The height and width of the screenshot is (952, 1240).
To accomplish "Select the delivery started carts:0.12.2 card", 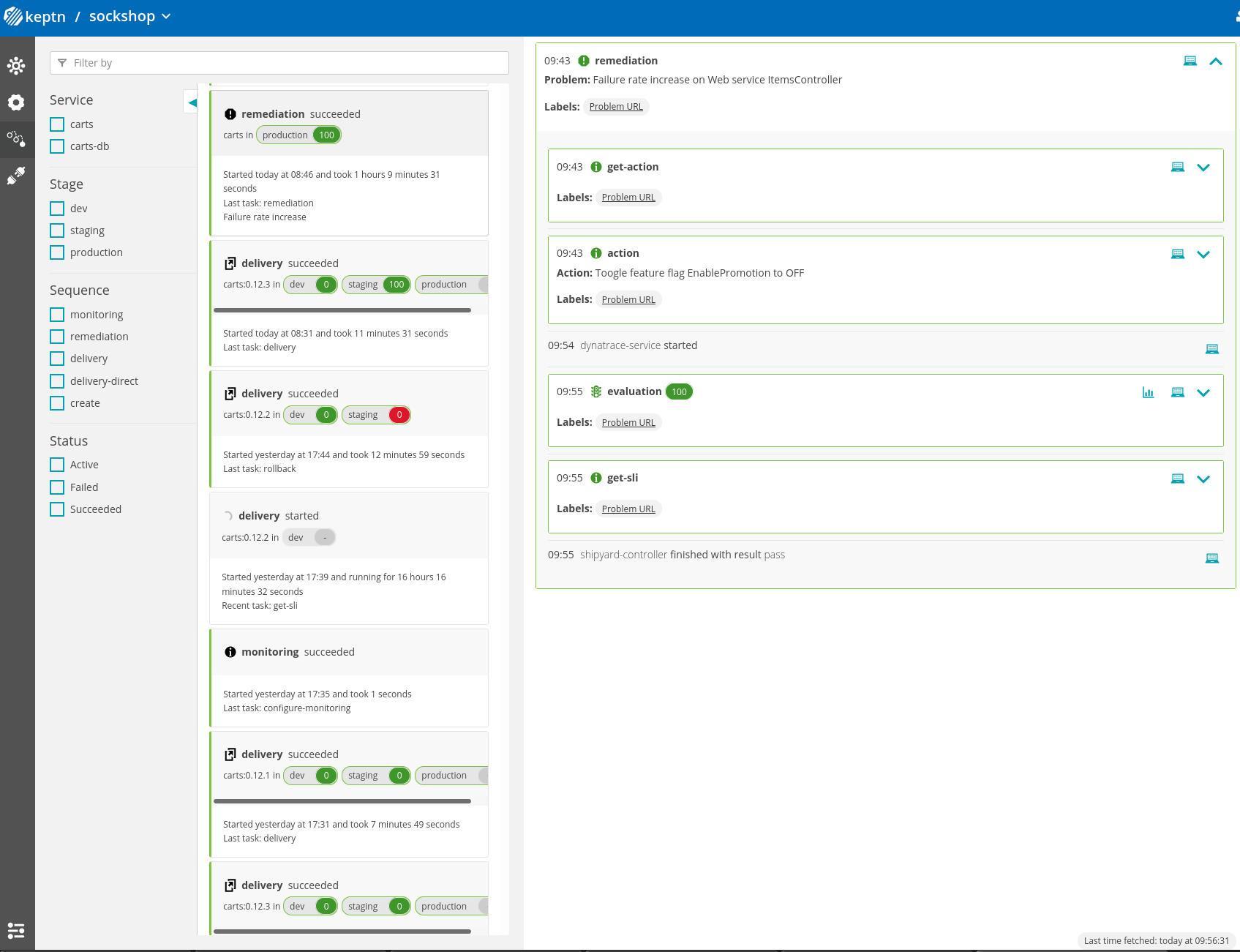I will (x=349, y=558).
